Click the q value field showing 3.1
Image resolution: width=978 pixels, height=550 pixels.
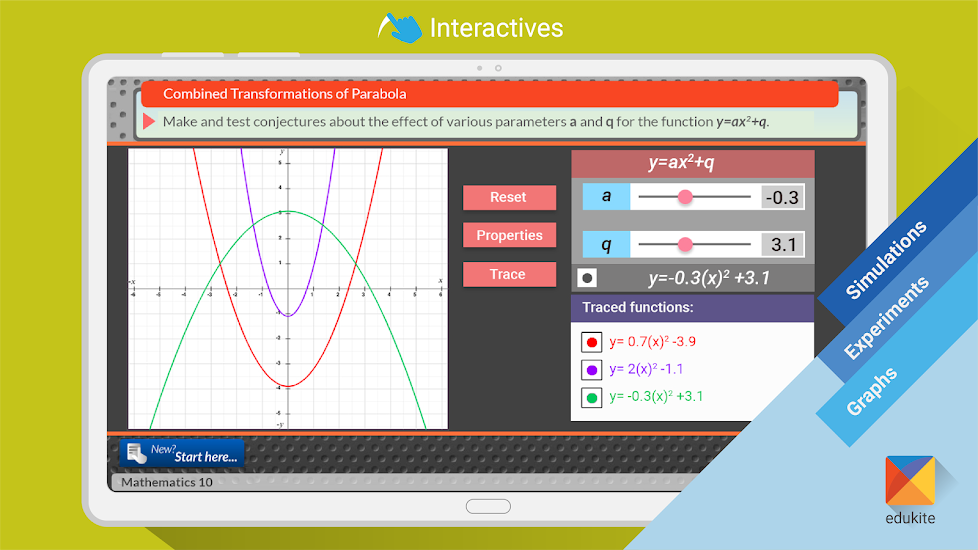click(x=782, y=244)
